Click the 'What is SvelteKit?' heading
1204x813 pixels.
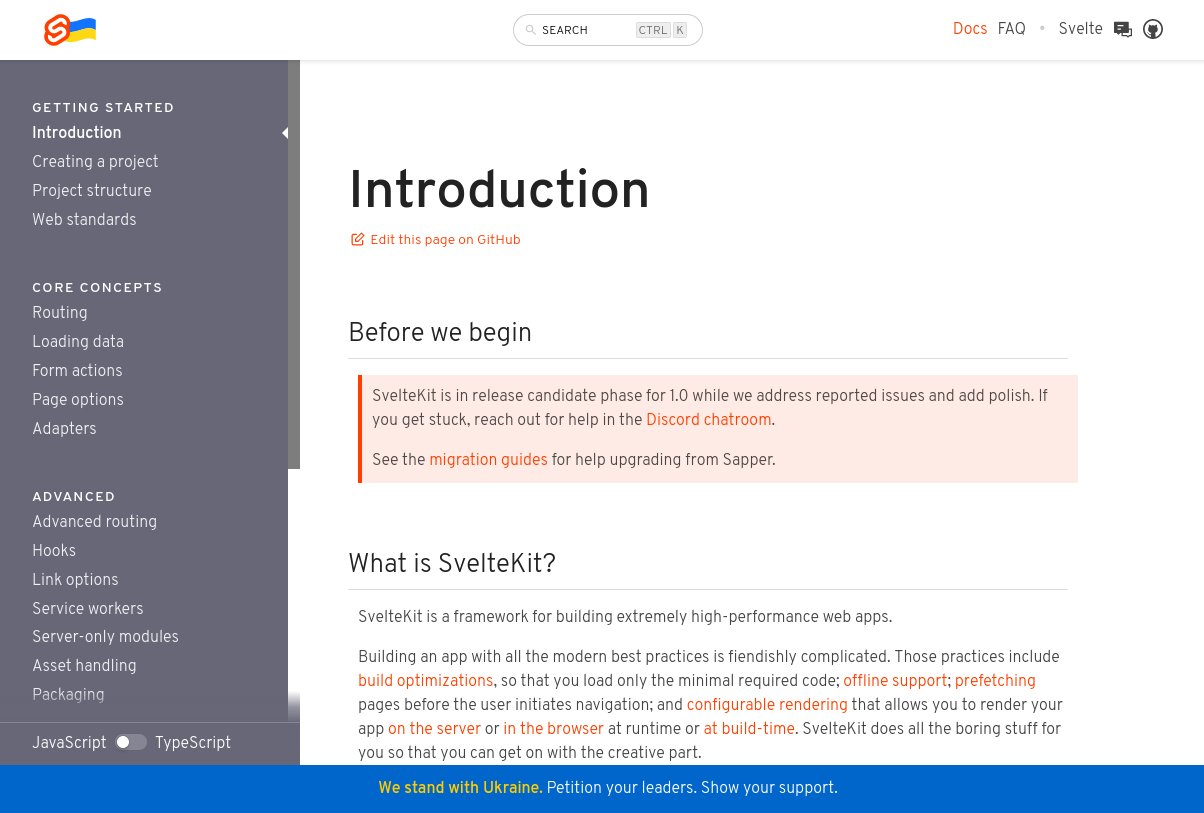[452, 564]
